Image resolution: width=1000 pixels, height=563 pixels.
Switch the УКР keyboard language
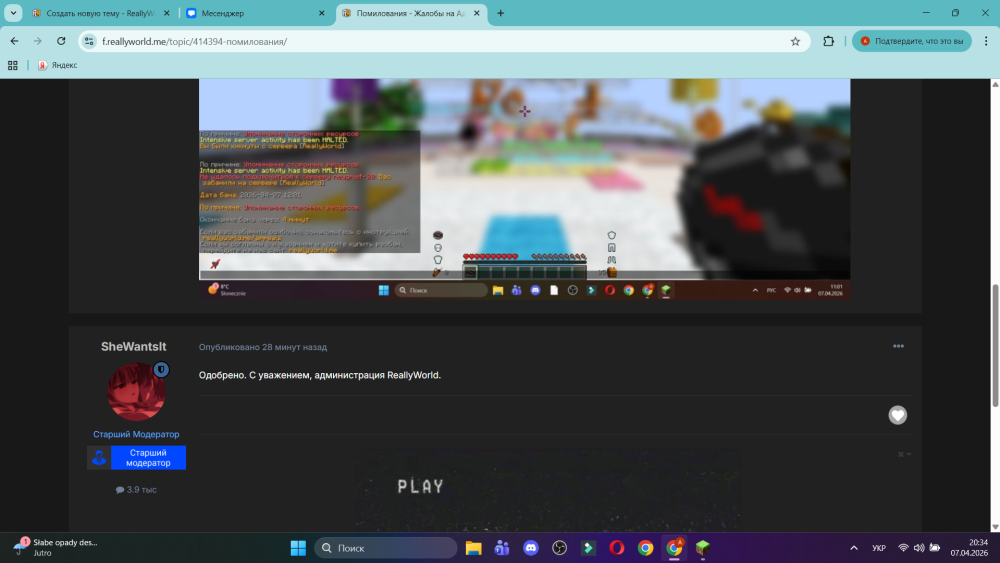pyautogui.click(x=879, y=548)
